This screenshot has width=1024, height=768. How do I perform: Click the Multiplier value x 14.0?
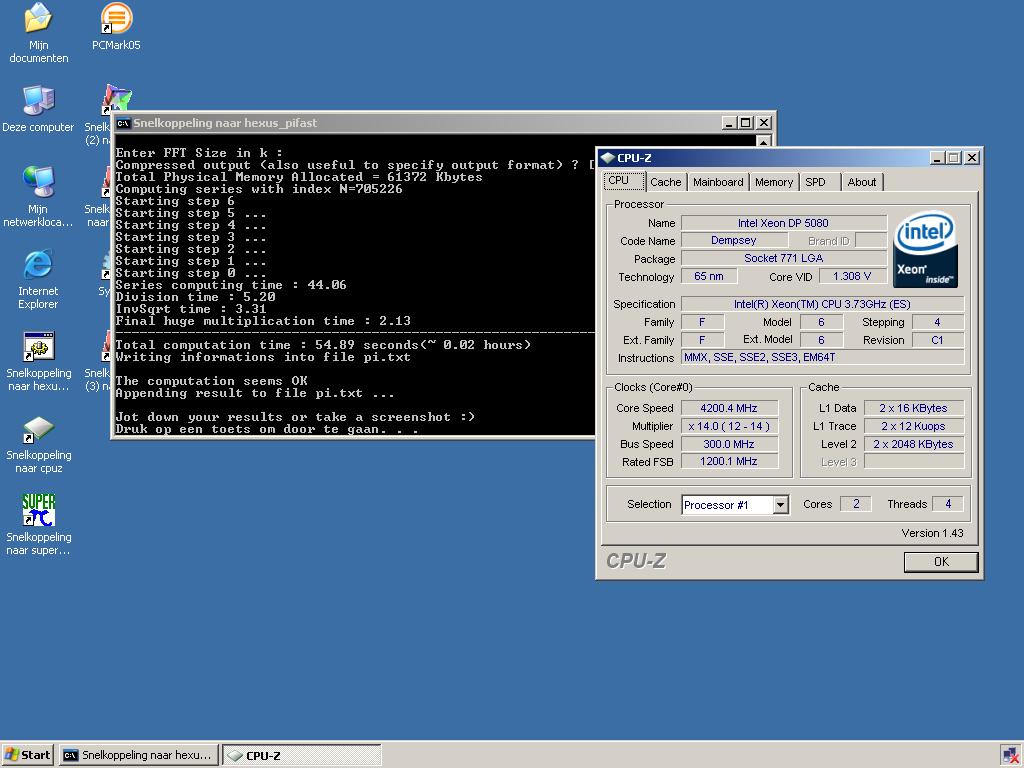click(x=729, y=426)
